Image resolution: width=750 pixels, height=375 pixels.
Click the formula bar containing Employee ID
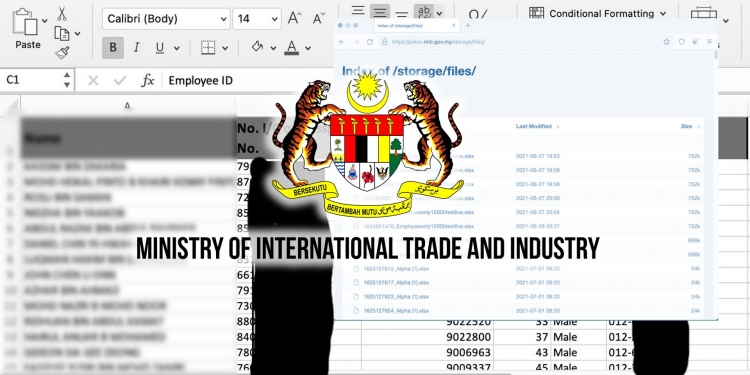(x=249, y=80)
